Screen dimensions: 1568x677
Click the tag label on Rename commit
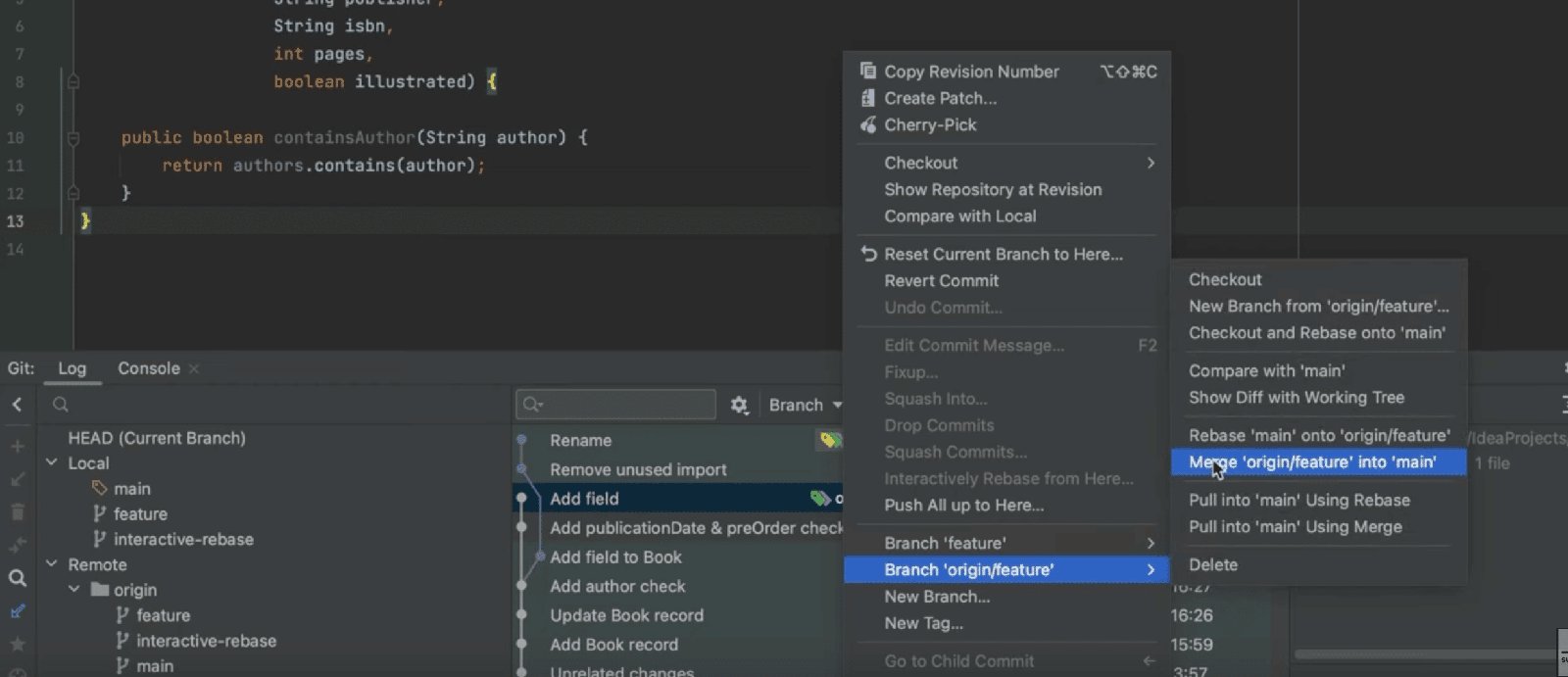tap(830, 440)
